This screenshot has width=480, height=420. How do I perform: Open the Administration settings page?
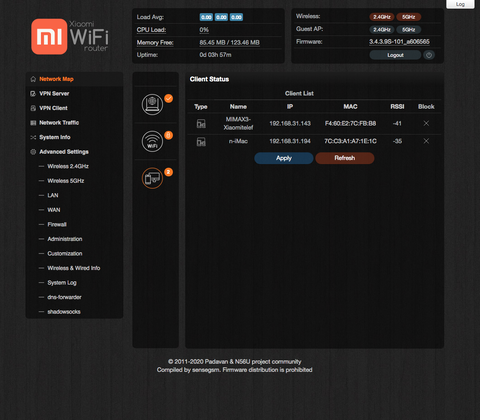(x=65, y=239)
